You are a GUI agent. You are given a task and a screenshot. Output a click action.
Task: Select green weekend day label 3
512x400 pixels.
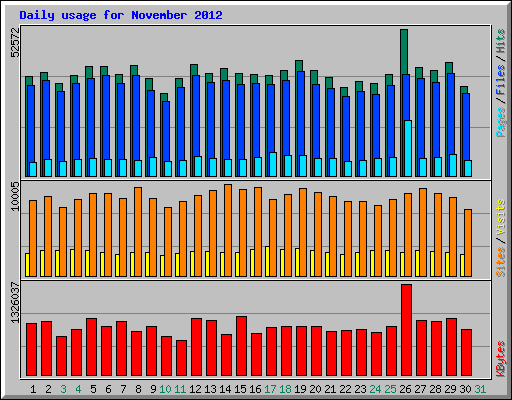(x=63, y=389)
